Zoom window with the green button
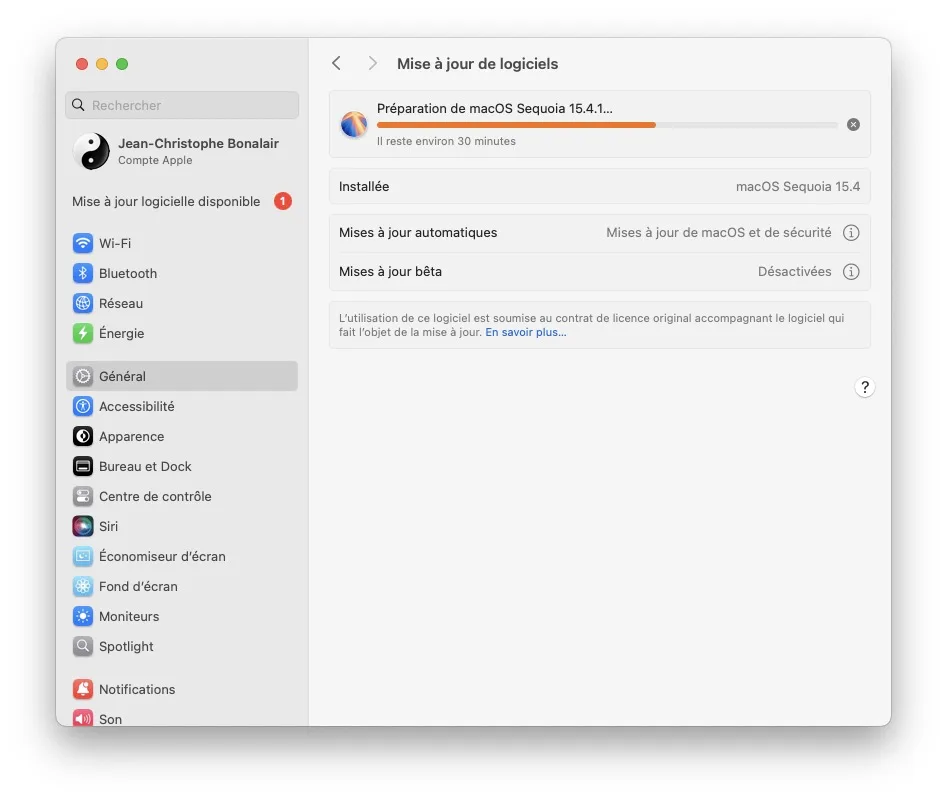The height and width of the screenshot is (800, 947). [x=122, y=64]
